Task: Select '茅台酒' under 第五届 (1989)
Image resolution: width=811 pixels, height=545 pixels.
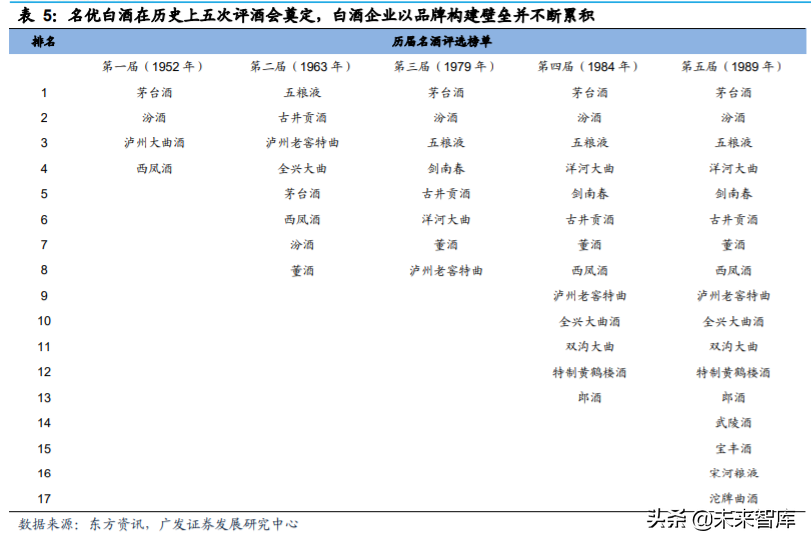Action: click(733, 93)
